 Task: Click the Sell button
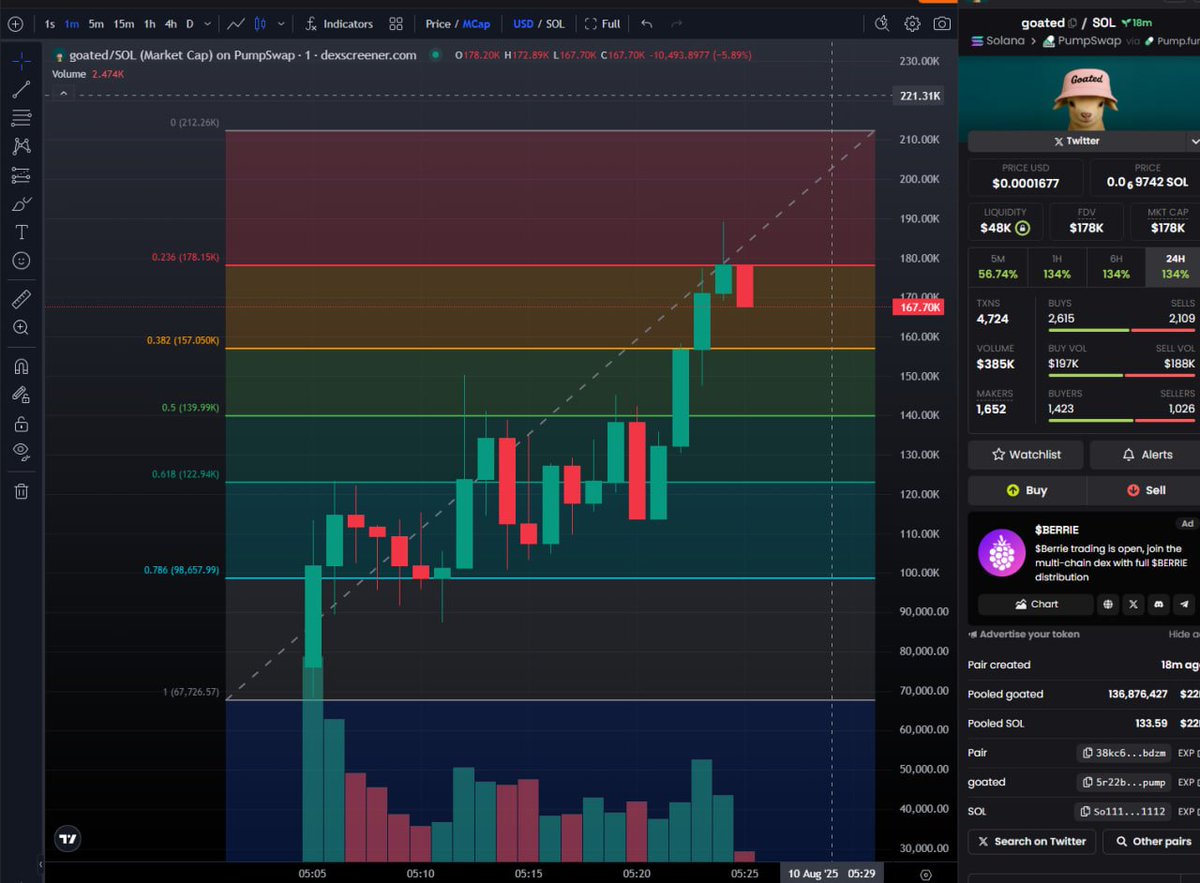pyautogui.click(x=1146, y=490)
